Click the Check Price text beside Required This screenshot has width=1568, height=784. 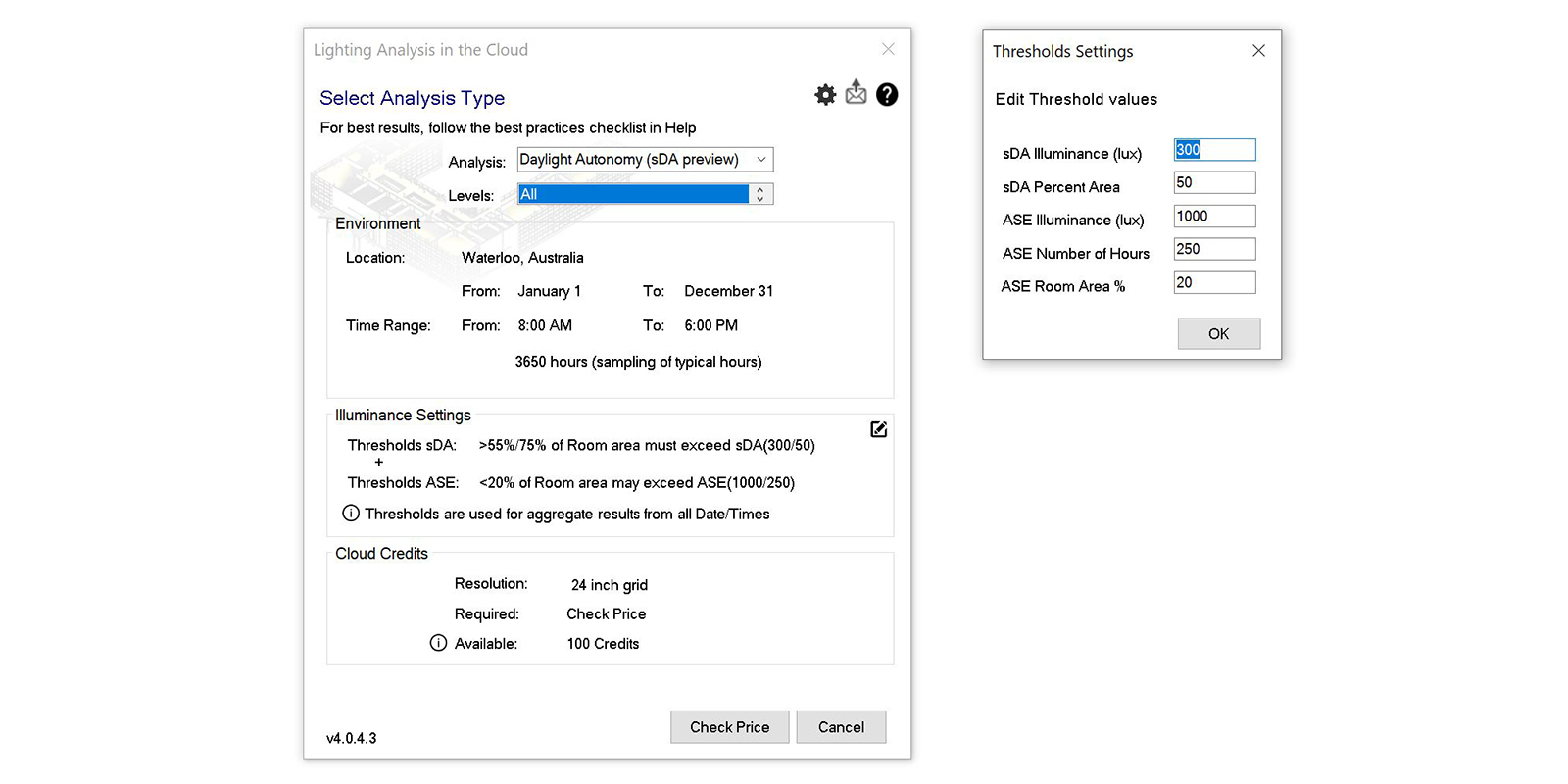tap(606, 613)
